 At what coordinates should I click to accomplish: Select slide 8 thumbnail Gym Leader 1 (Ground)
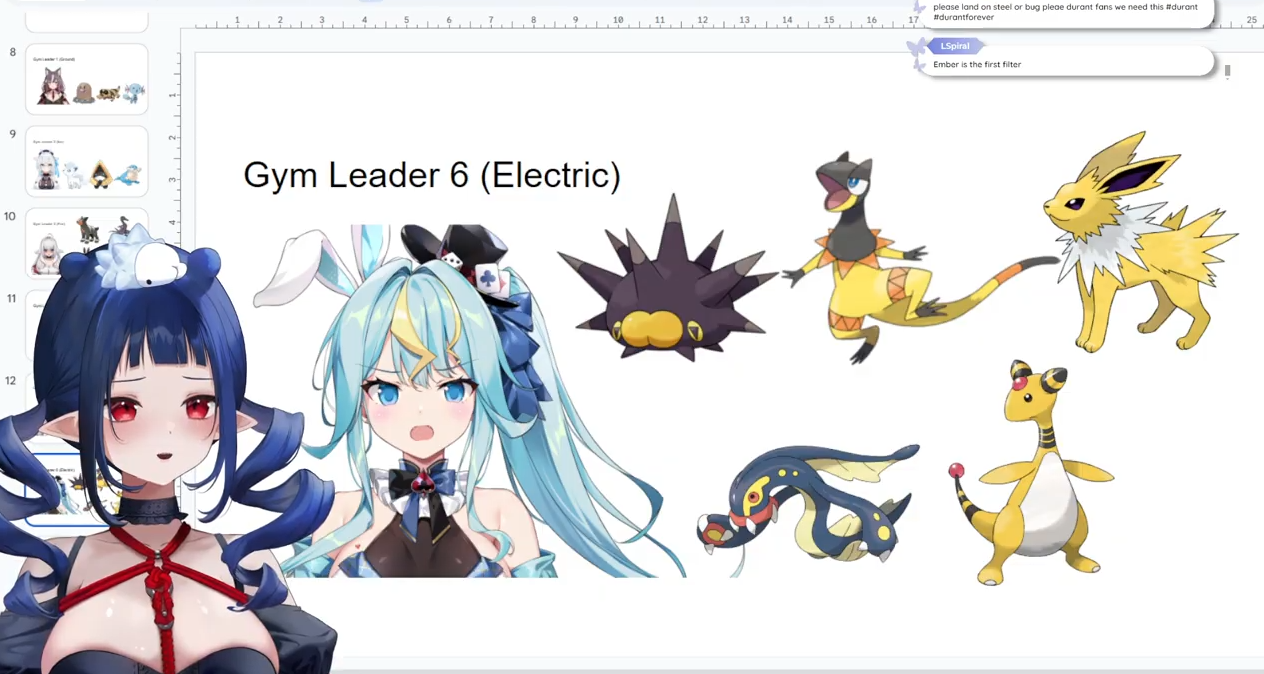click(x=87, y=79)
